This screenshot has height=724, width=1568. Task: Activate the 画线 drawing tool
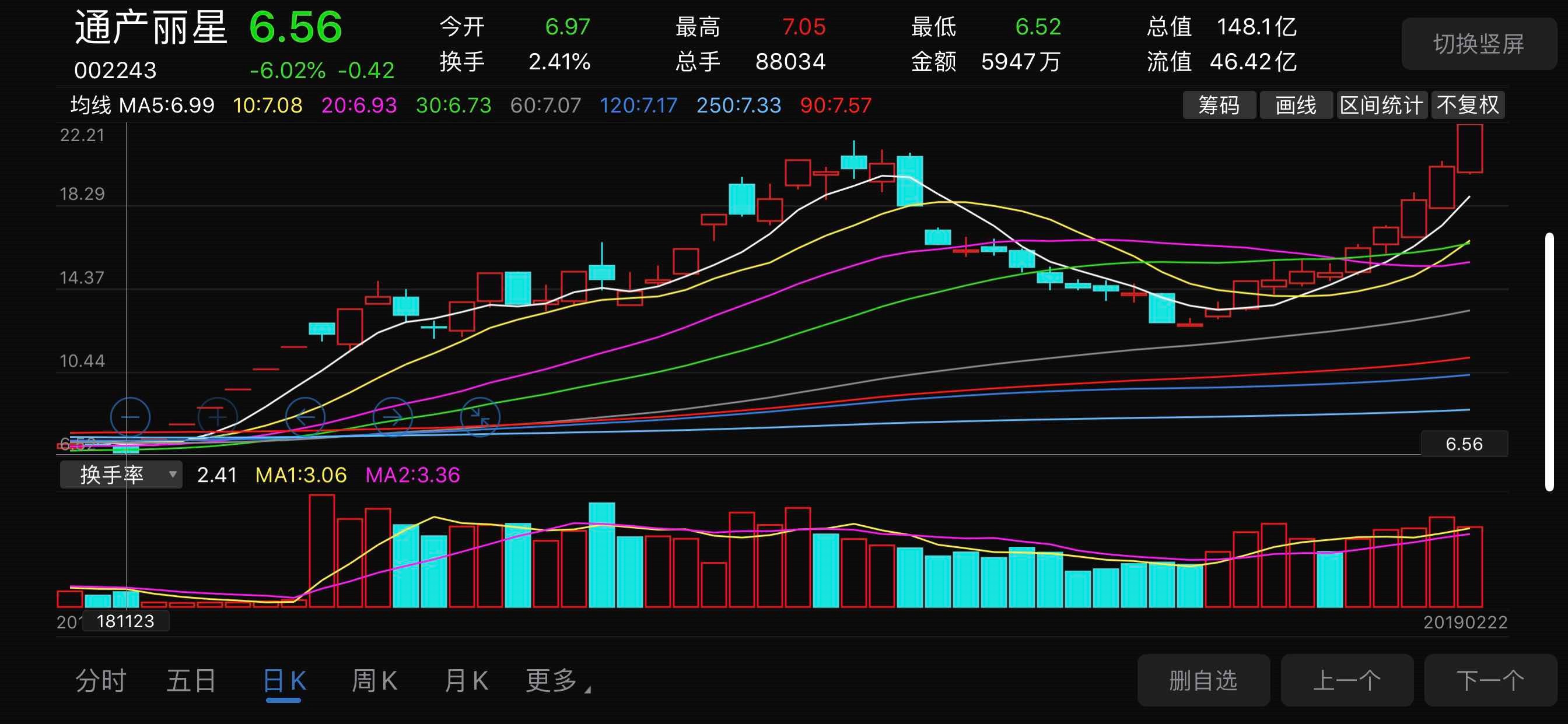(1296, 106)
